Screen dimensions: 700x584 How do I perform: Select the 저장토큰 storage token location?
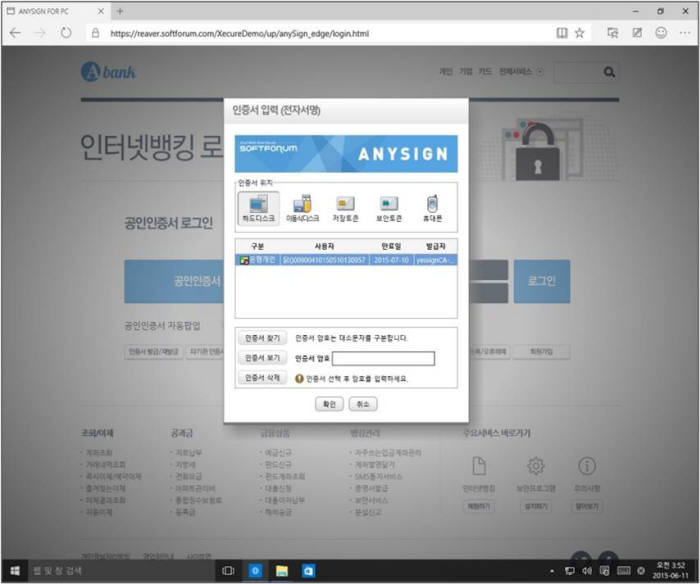click(346, 209)
